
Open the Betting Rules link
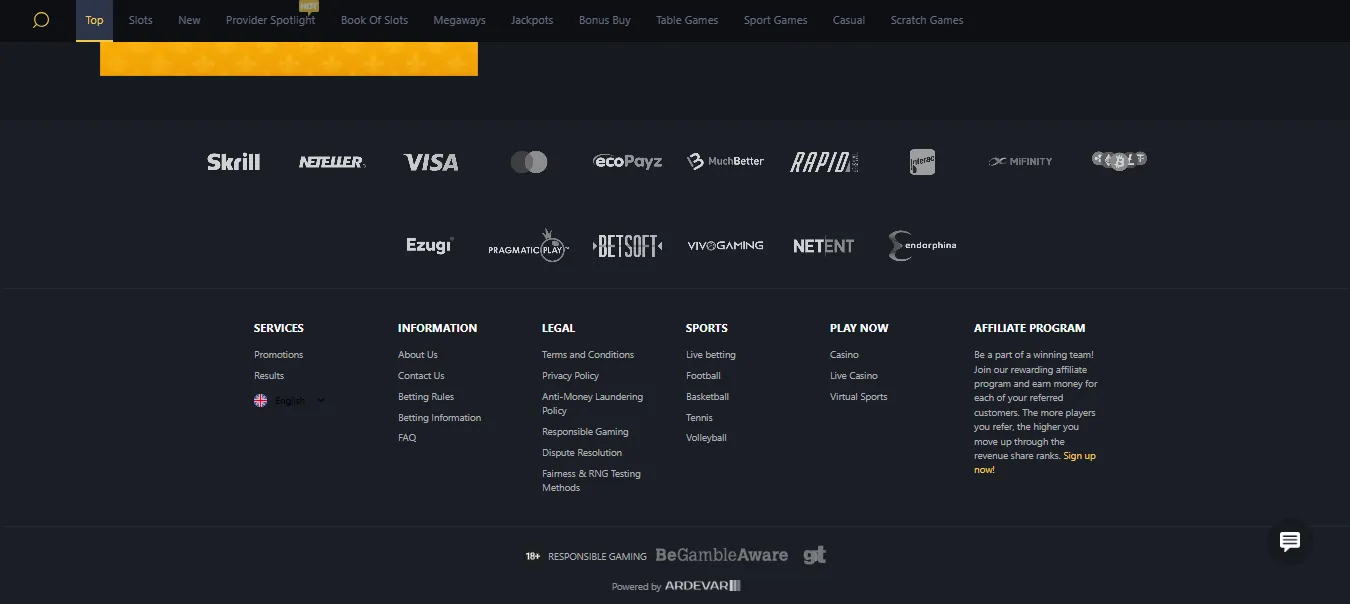(426, 397)
